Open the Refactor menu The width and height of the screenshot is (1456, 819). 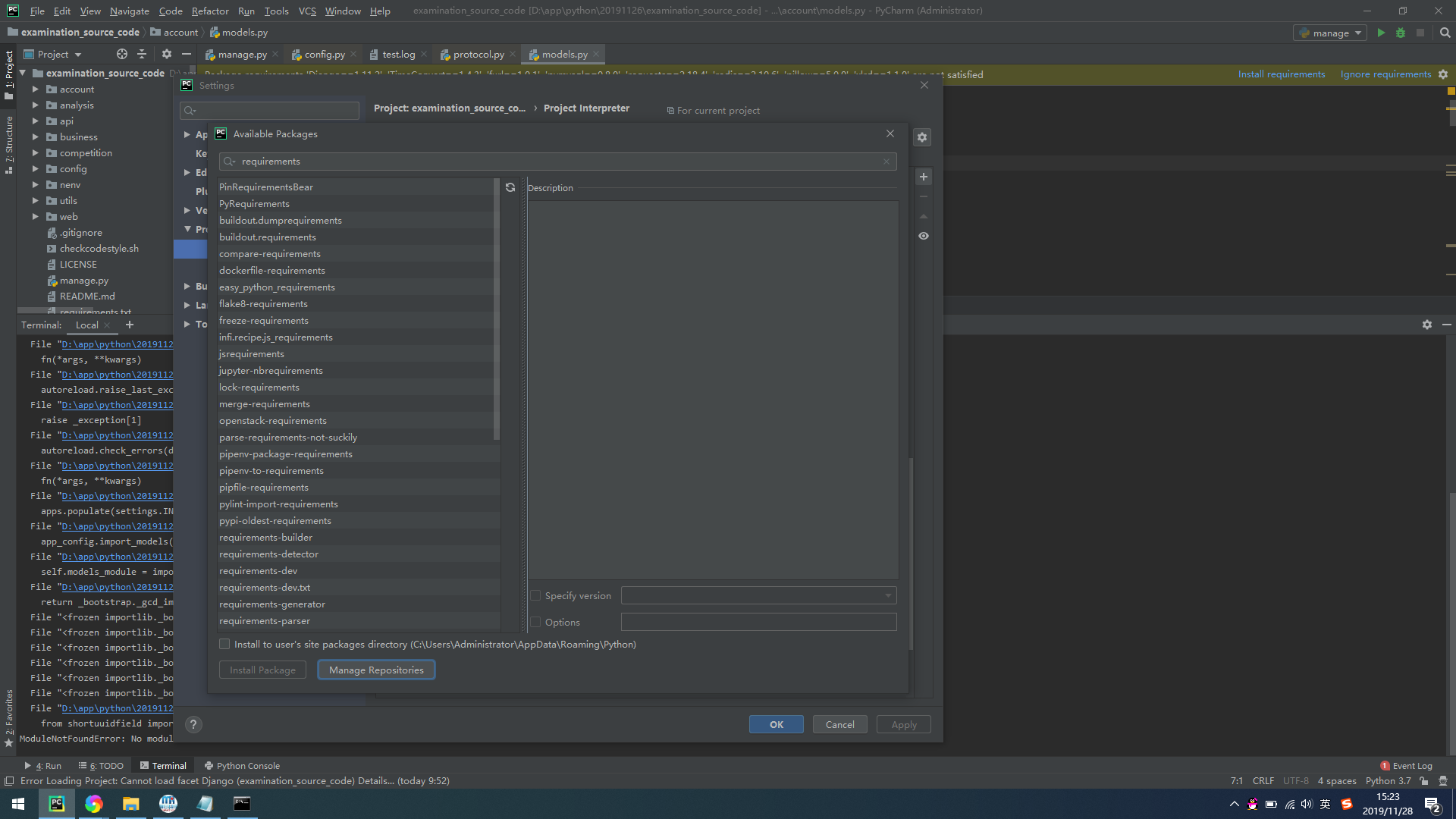(x=210, y=11)
